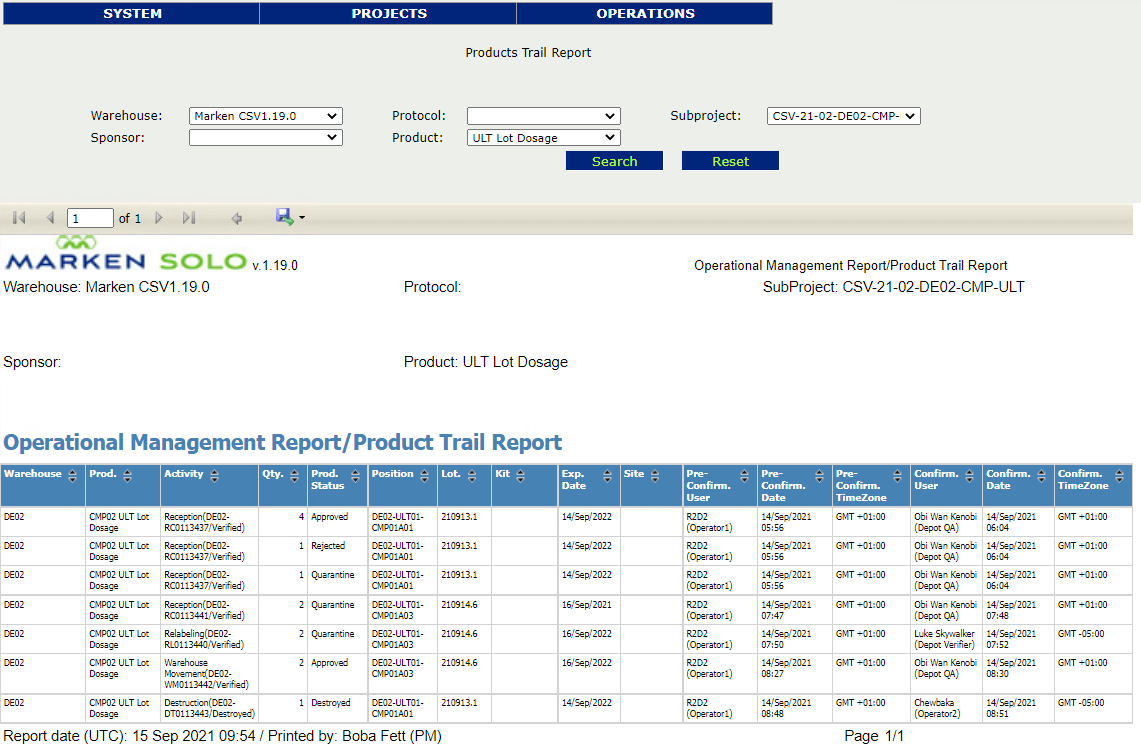1141x750 pixels.
Task: Click the v.1.19.0 version label
Action: coord(275,266)
